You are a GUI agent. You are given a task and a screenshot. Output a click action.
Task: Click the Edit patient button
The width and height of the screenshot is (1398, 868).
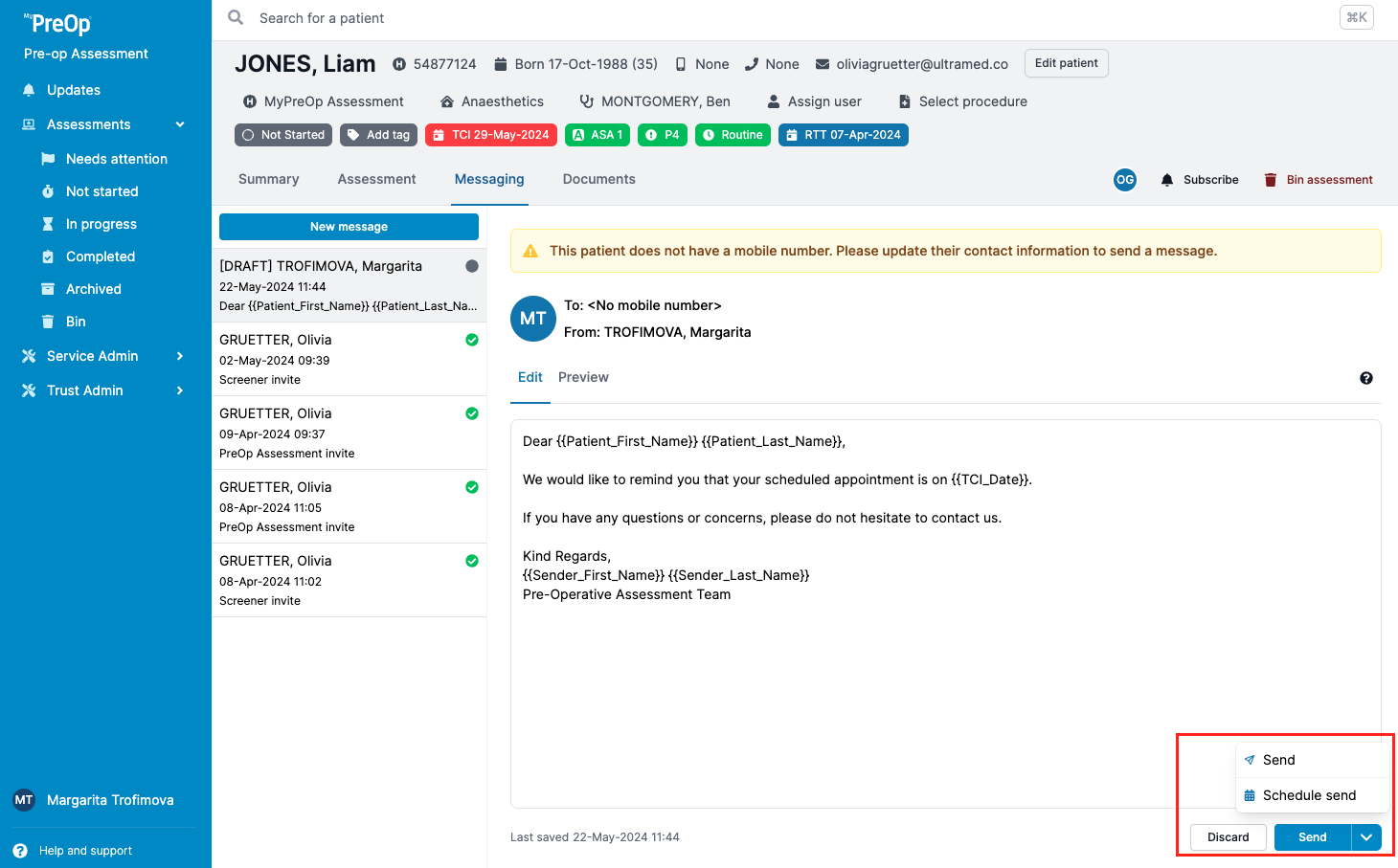[1066, 63]
